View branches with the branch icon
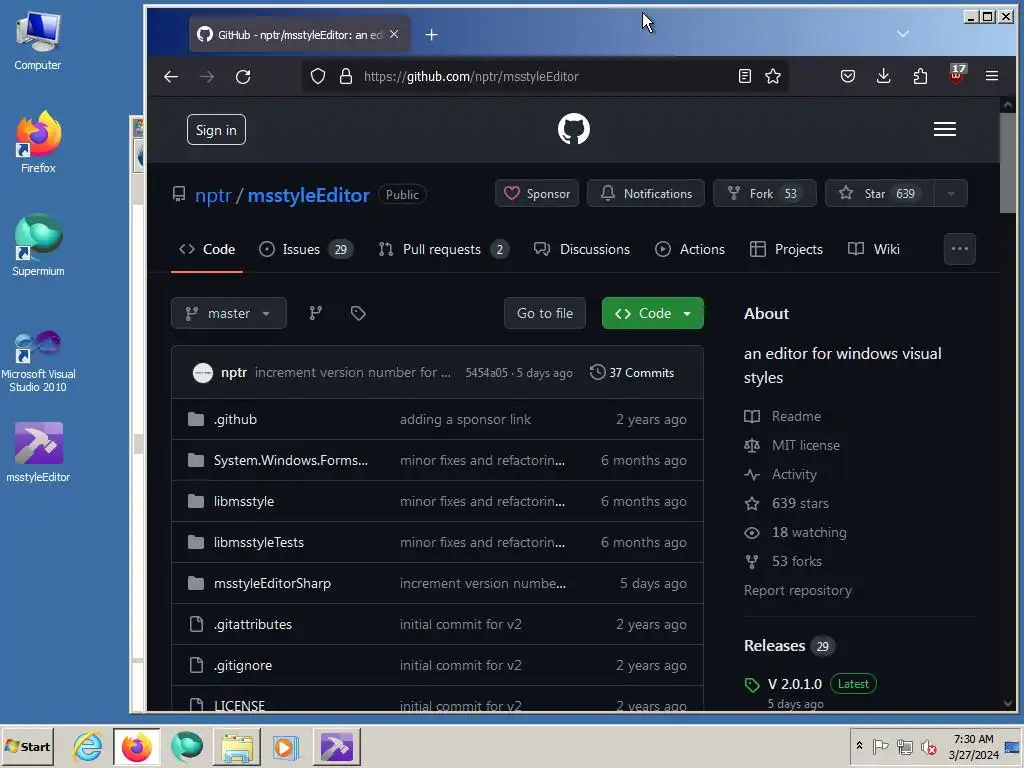The height and width of the screenshot is (768, 1024). pyautogui.click(x=315, y=313)
